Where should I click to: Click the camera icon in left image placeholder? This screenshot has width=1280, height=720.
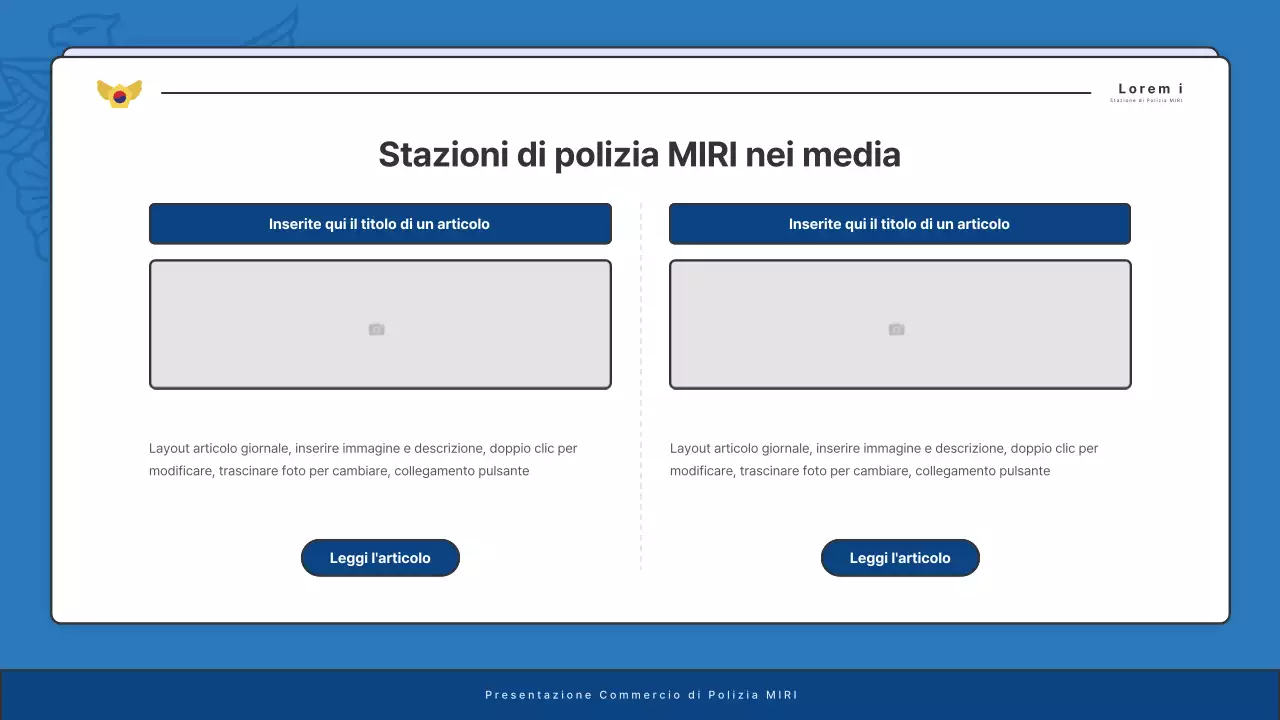[377, 328]
